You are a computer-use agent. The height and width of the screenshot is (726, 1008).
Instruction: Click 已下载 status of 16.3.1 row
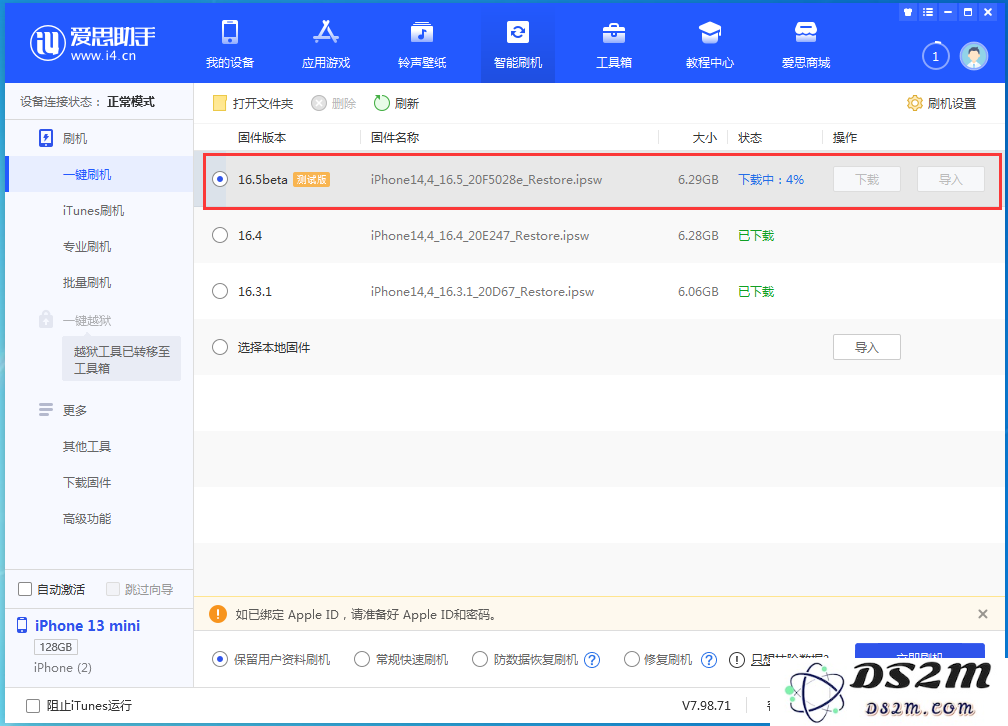coord(756,291)
